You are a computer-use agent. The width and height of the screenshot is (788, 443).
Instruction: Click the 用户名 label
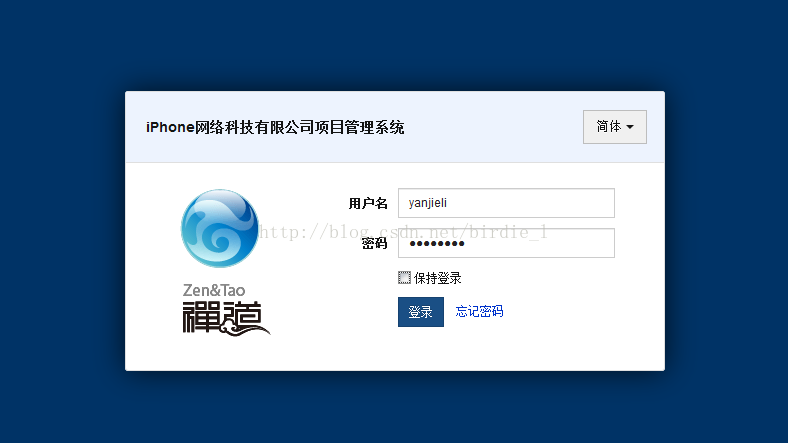(x=368, y=203)
